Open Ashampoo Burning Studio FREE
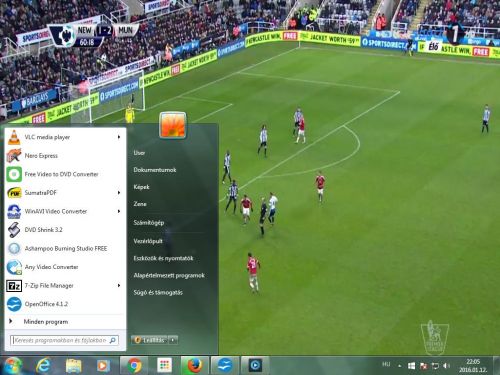500x375 pixels. (65, 248)
